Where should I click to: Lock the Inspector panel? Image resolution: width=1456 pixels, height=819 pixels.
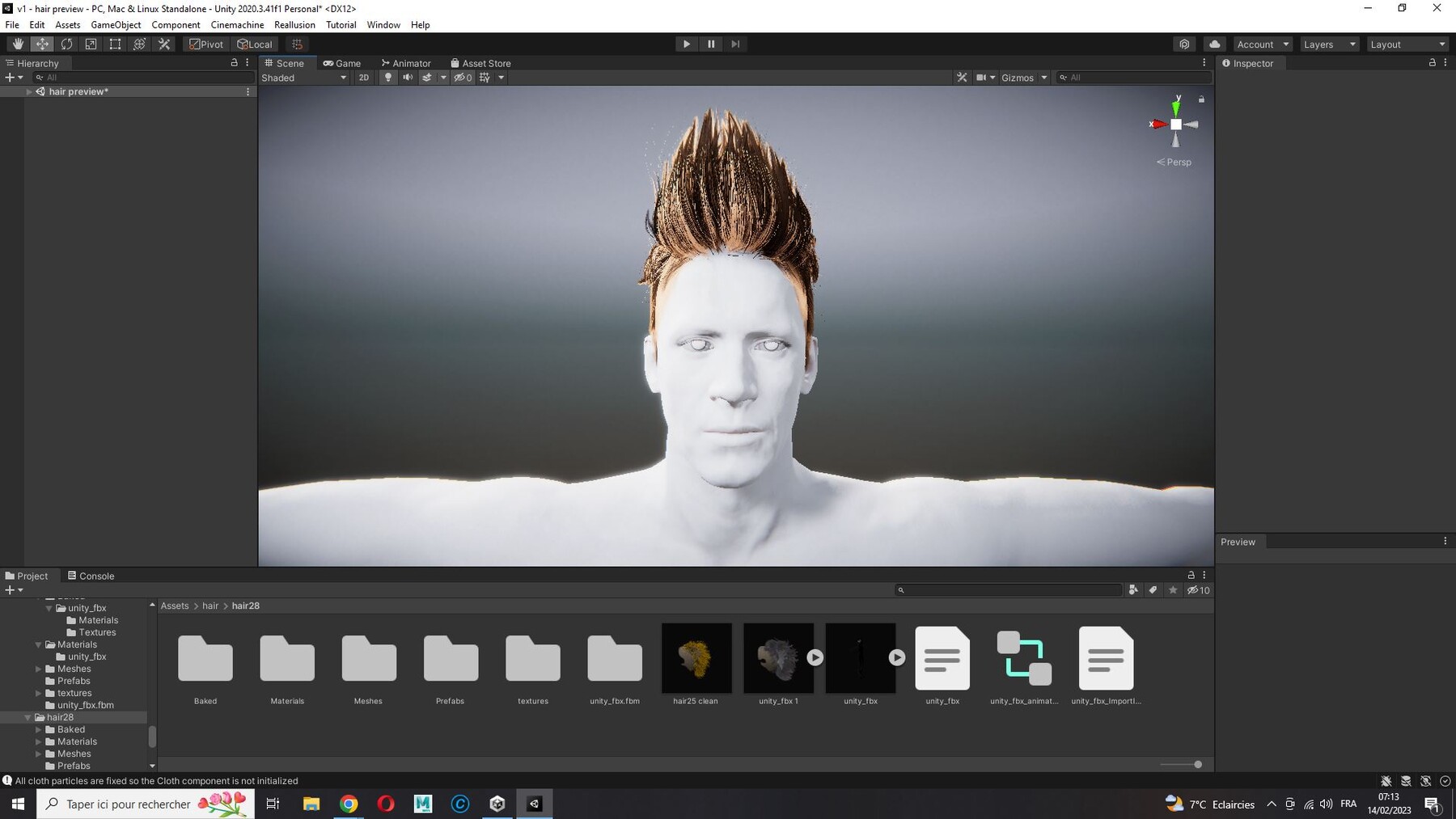point(1432,62)
